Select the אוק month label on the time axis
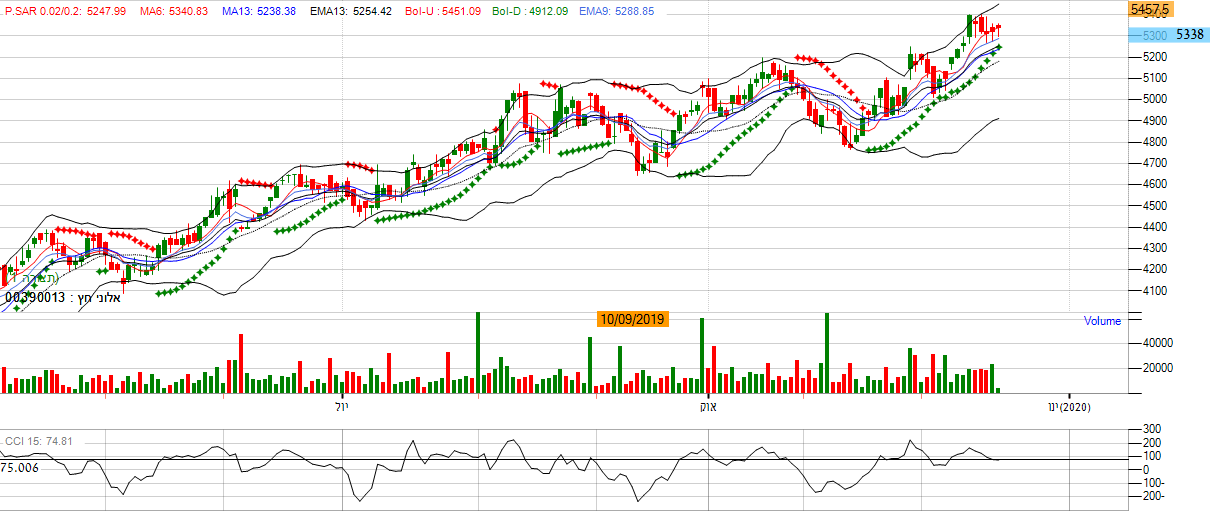The width and height of the screenshot is (1210, 516). tap(708, 407)
